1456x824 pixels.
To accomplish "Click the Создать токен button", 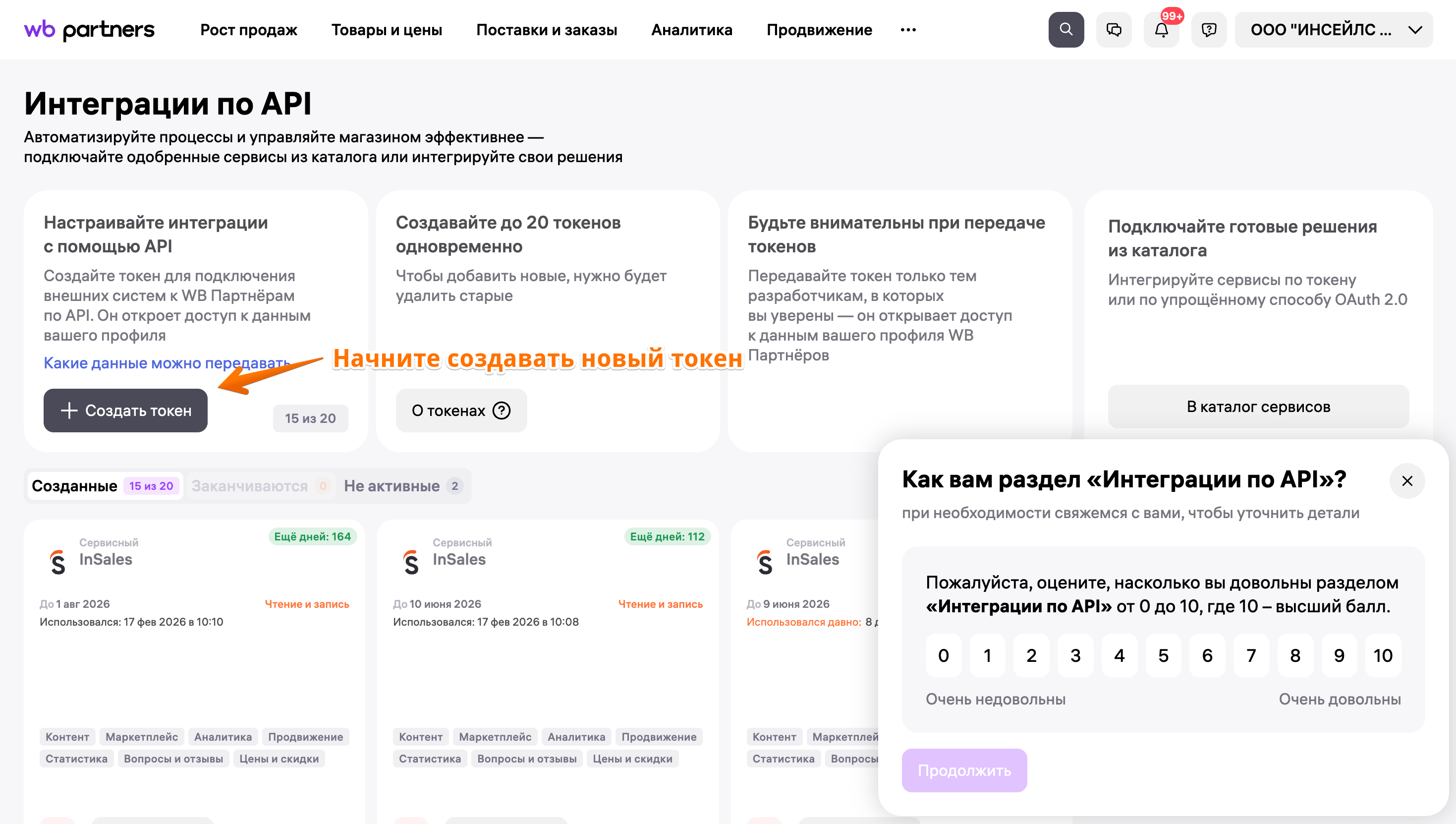I will 125,411.
